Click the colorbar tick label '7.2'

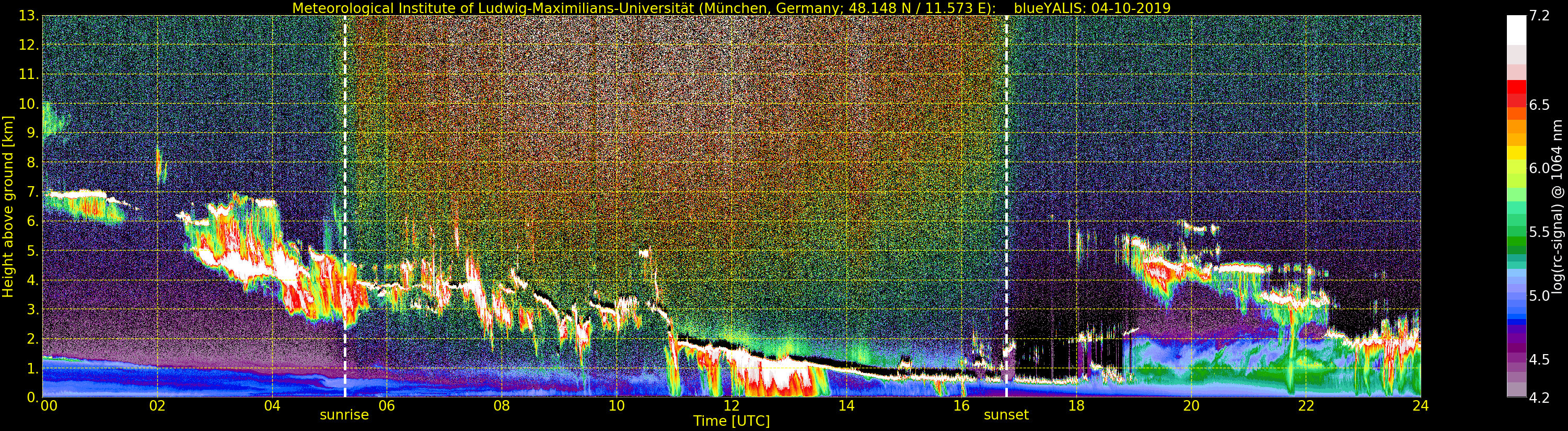coord(1539,16)
